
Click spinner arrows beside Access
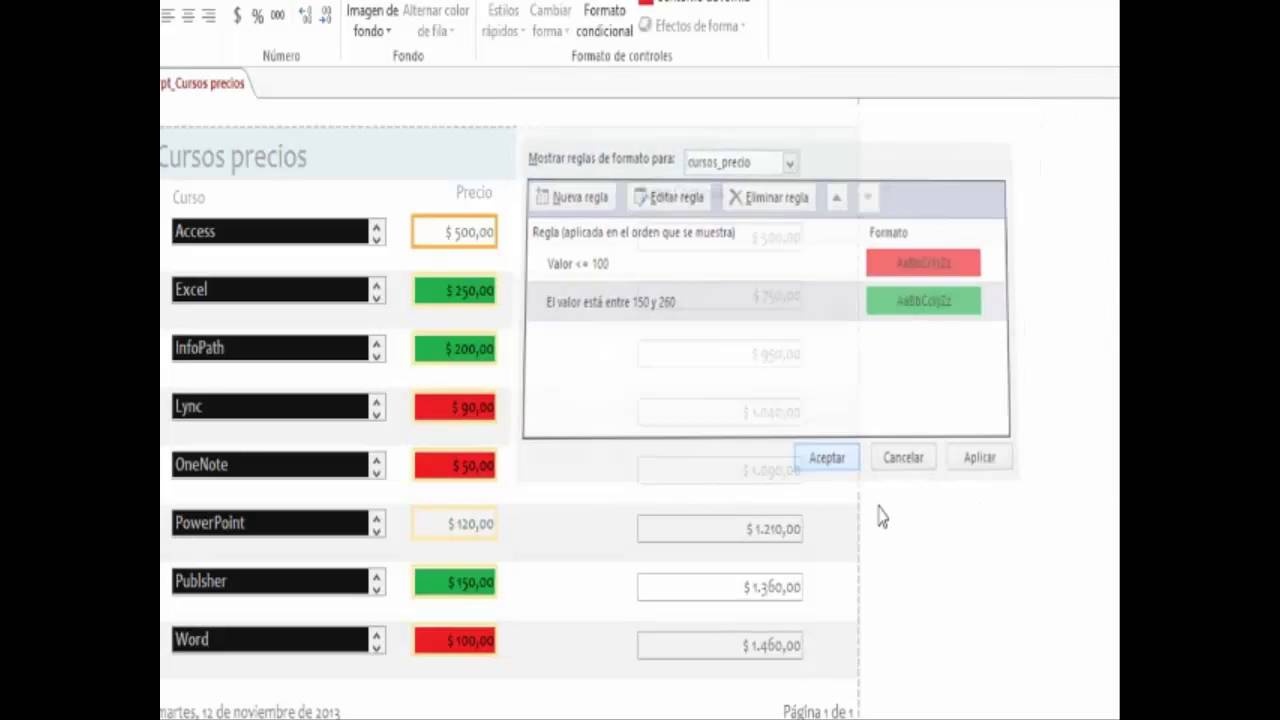[377, 232]
